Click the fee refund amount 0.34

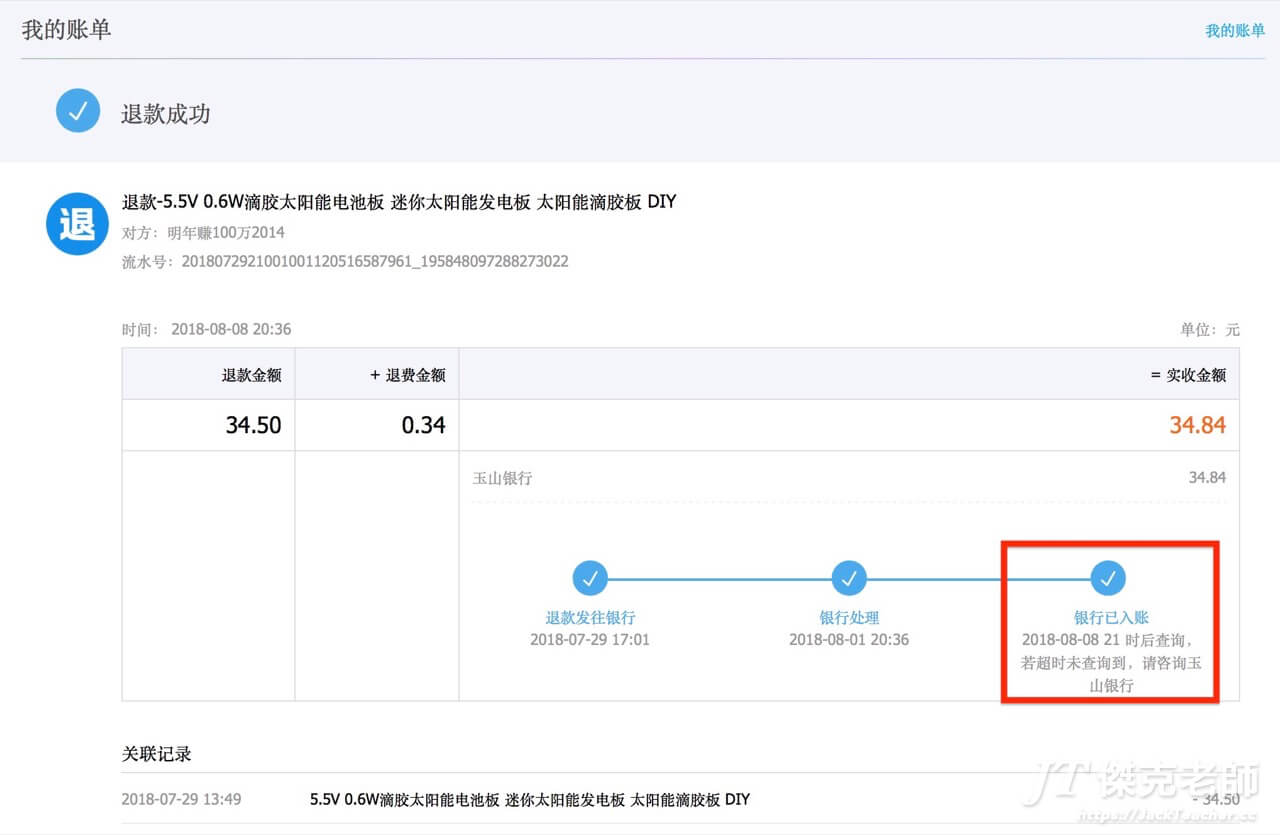click(x=424, y=425)
